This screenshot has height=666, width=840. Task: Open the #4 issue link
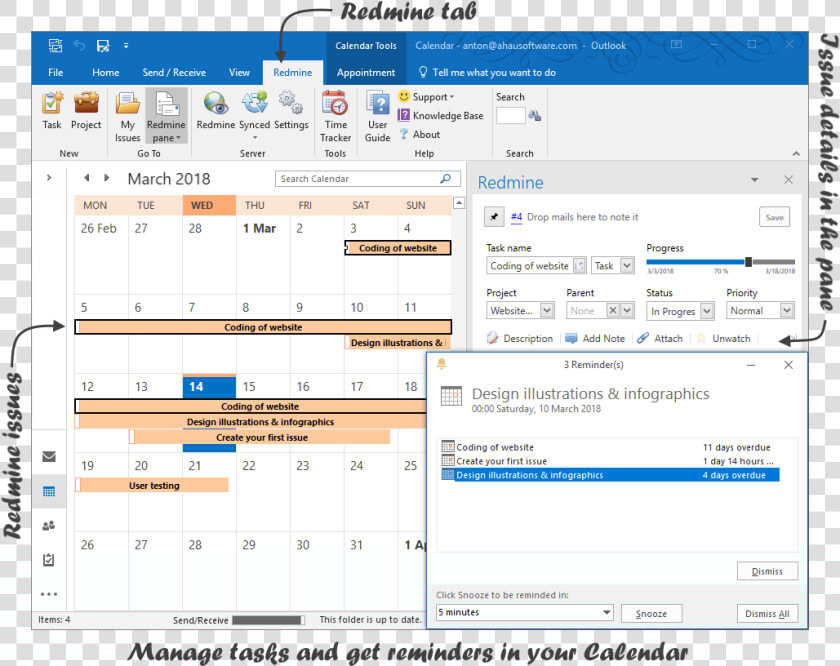tap(516, 217)
